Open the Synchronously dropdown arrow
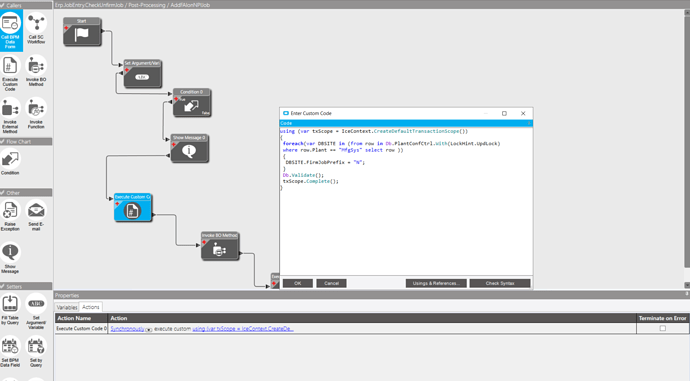 click(149, 329)
